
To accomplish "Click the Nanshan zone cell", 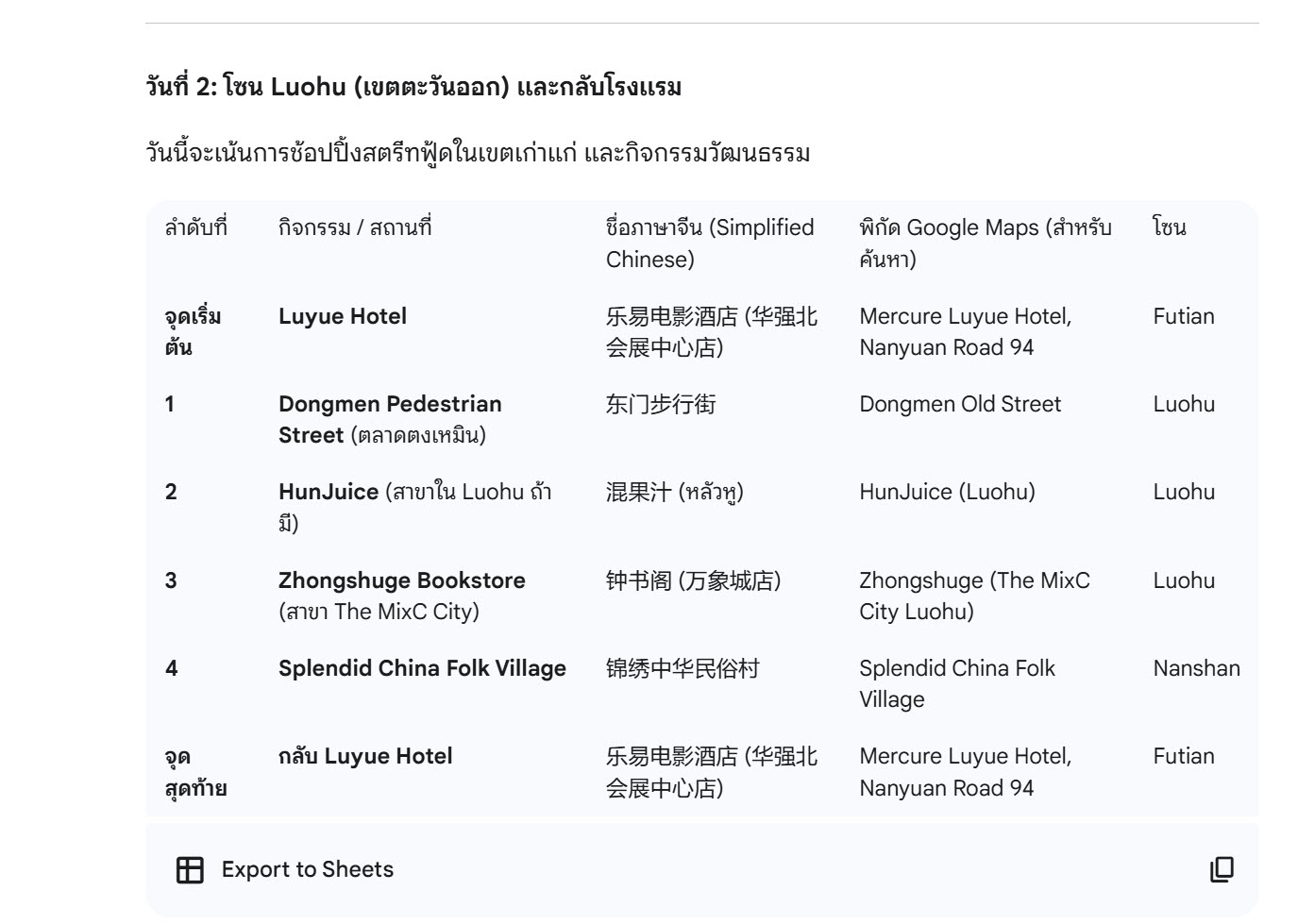I will (x=1196, y=668).
